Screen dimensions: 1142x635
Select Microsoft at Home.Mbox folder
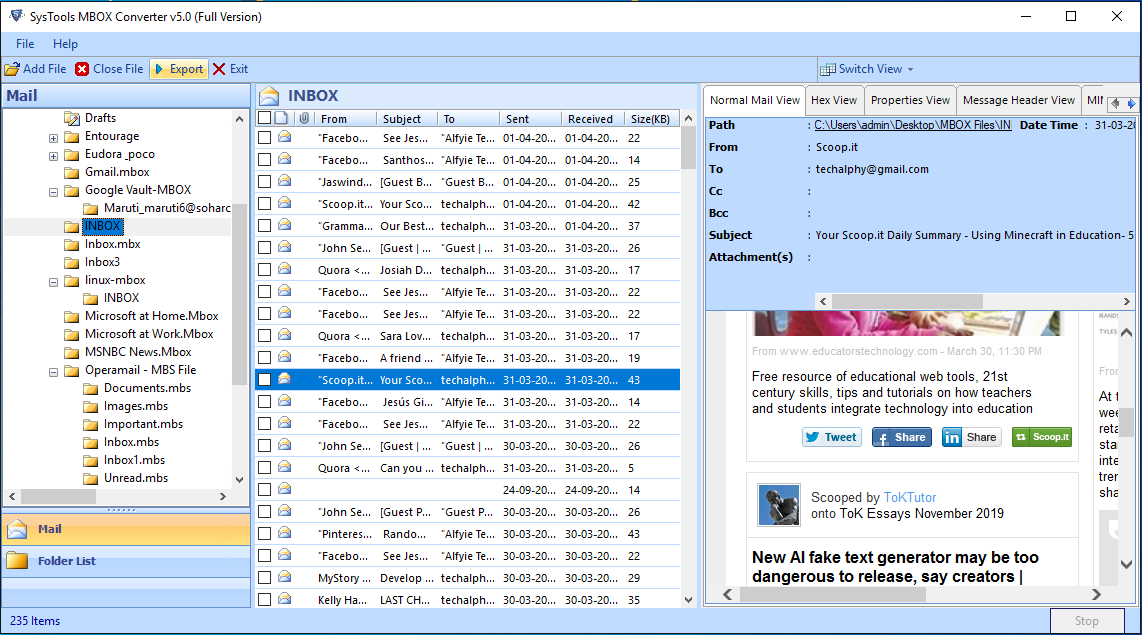coord(151,316)
